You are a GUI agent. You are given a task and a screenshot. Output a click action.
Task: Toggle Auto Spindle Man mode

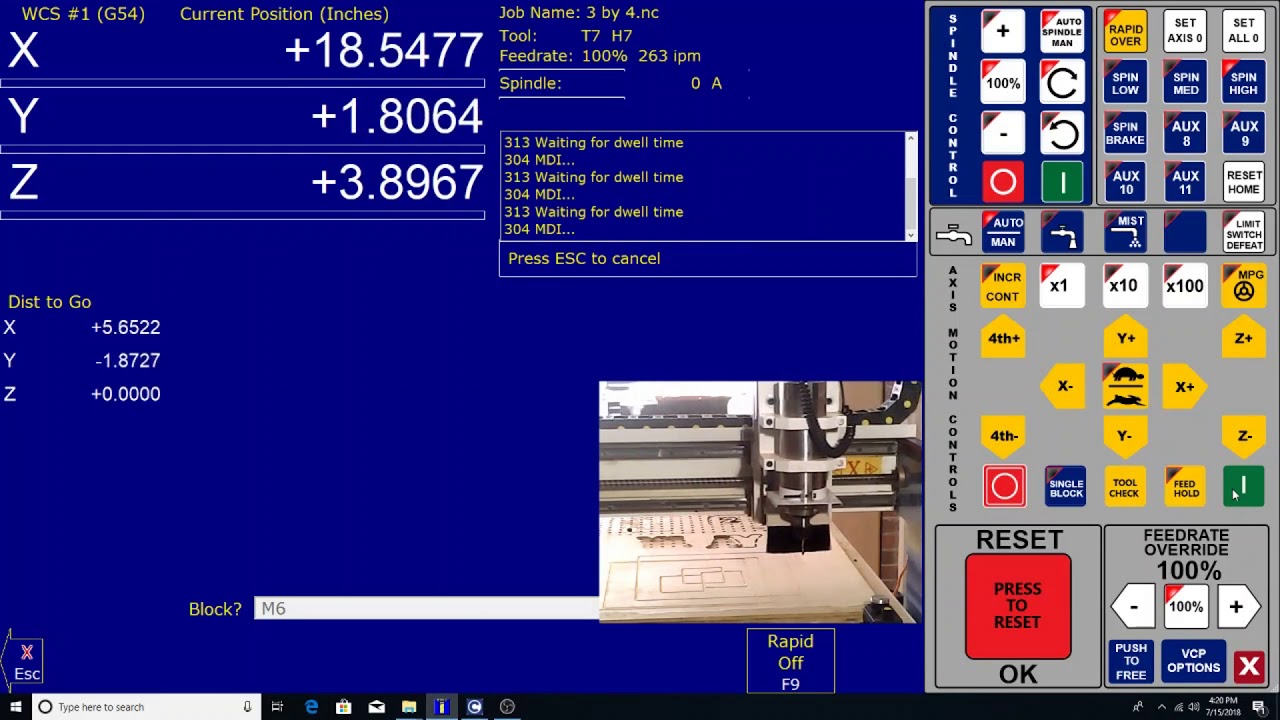click(1062, 31)
